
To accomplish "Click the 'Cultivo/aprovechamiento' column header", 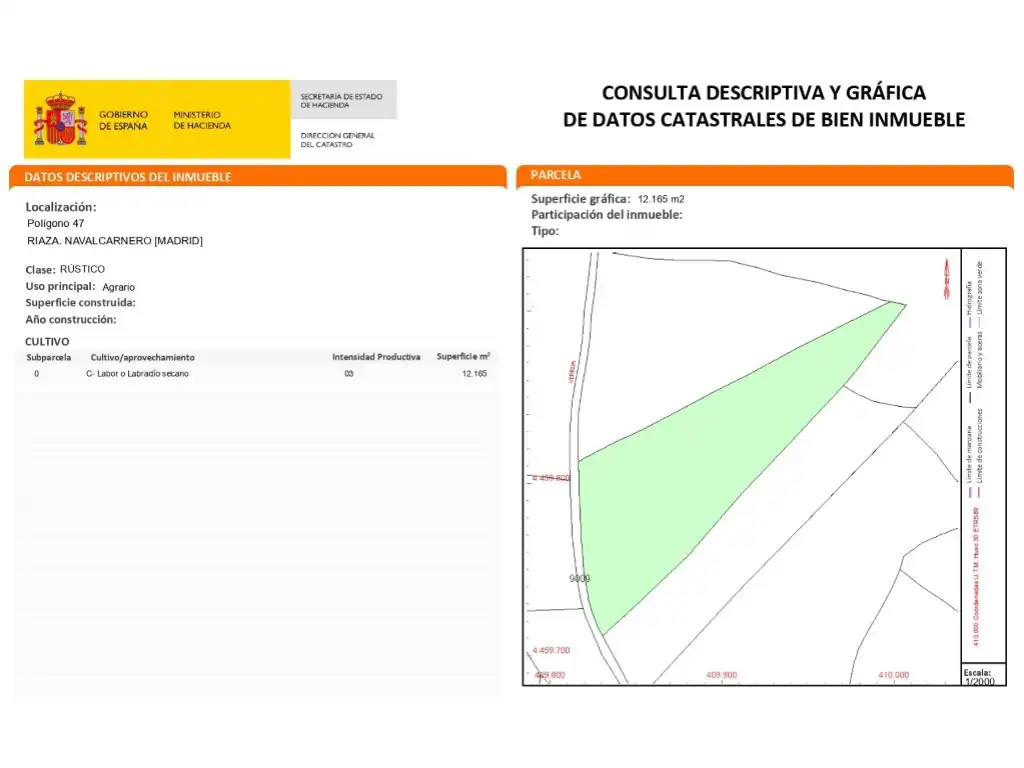I will click(x=142, y=357).
